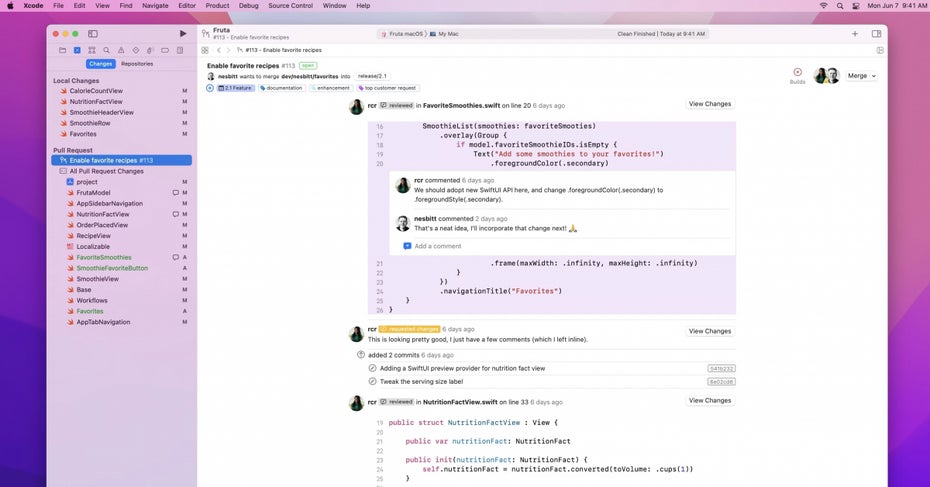Click the documentation label tag

[281, 88]
